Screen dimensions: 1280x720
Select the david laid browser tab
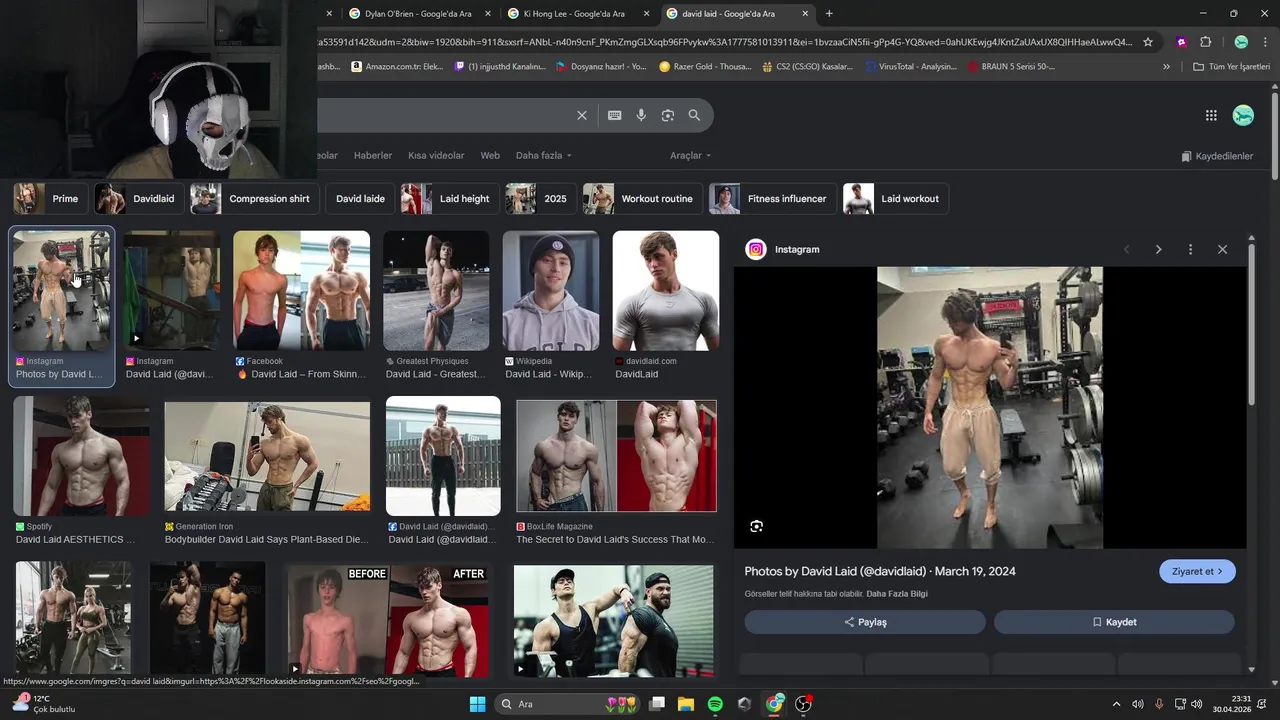click(736, 14)
